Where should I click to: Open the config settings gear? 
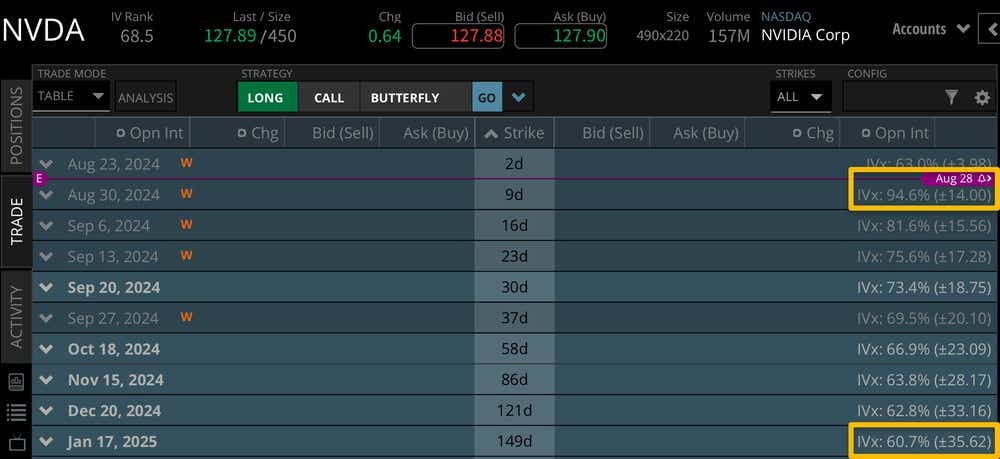point(982,97)
